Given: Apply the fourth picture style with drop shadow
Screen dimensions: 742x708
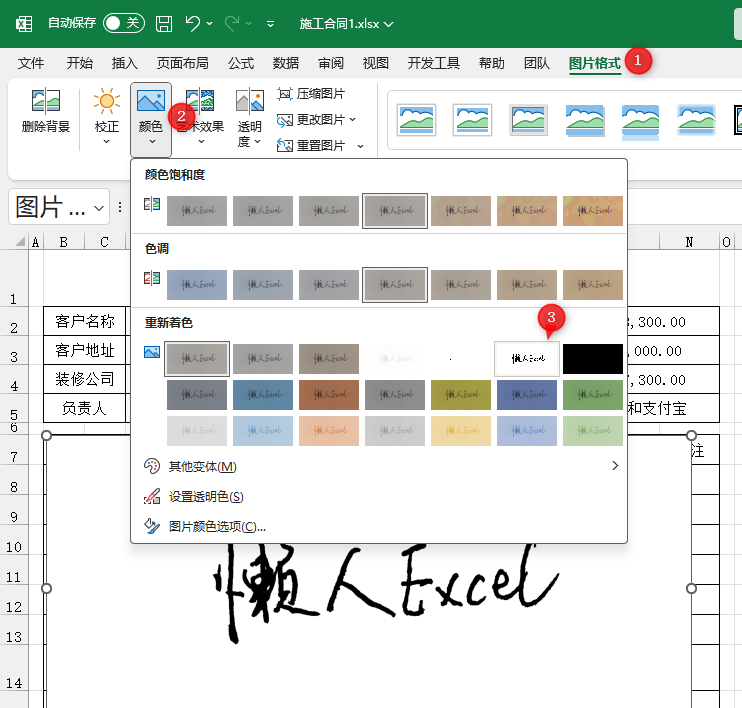Looking at the screenshot, I should [x=584, y=121].
